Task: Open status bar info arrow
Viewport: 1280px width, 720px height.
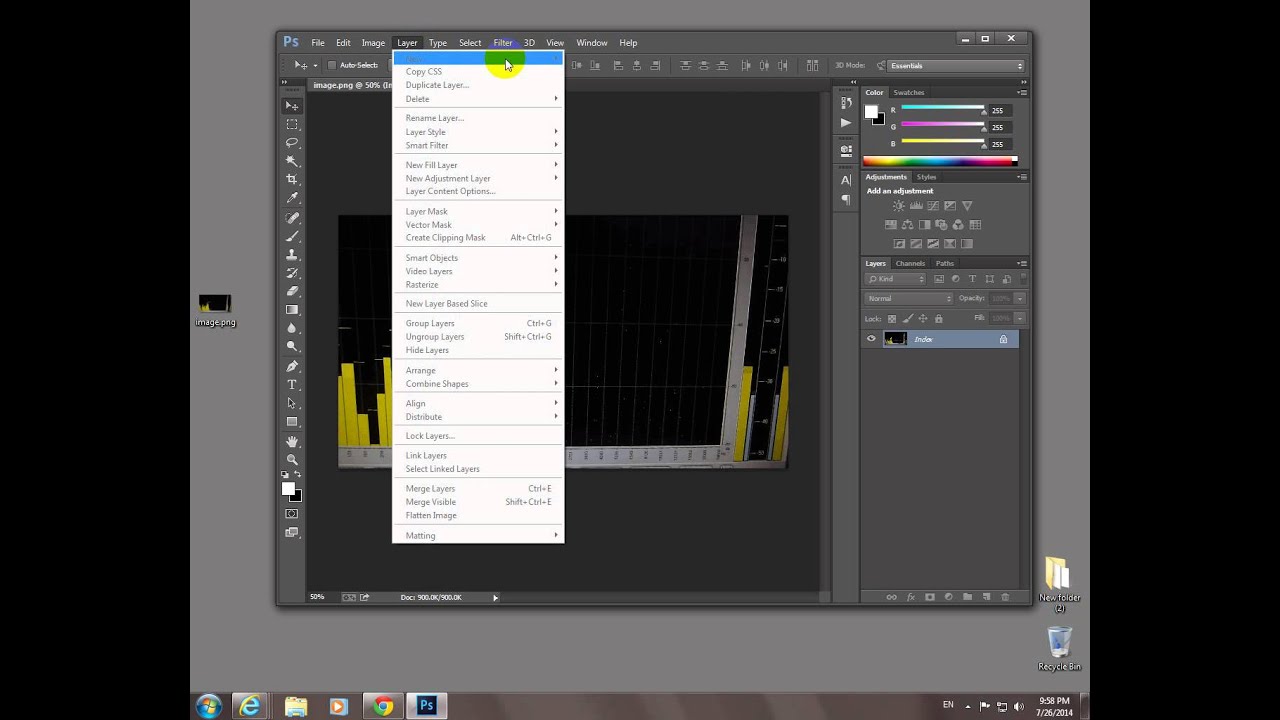Action: coord(495,597)
